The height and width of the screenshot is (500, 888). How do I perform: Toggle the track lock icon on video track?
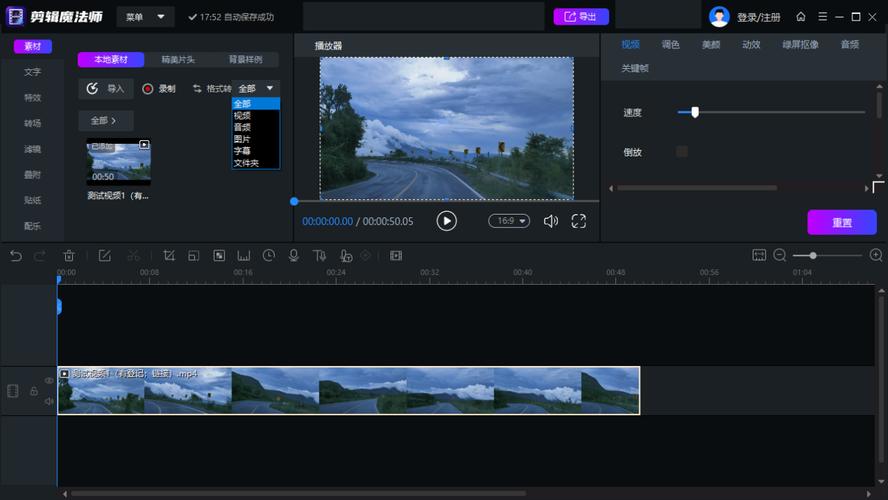34,391
